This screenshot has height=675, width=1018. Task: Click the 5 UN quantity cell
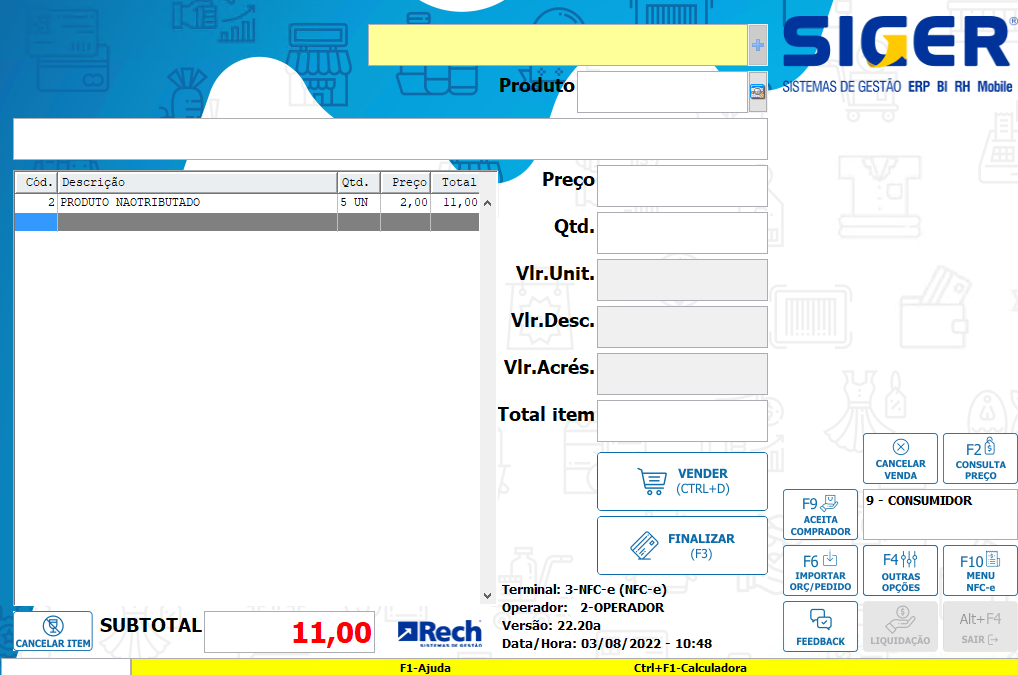pyautogui.click(x=359, y=202)
